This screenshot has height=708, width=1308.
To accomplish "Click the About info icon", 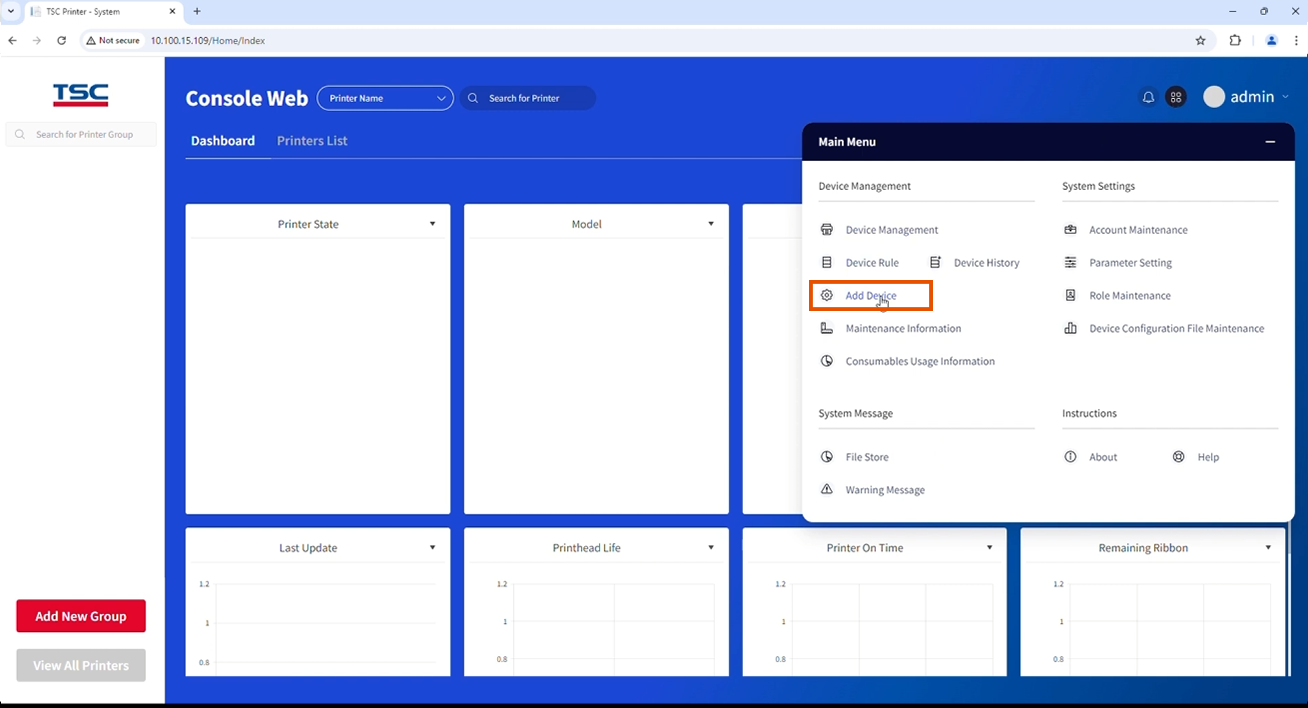I will click(x=1070, y=457).
